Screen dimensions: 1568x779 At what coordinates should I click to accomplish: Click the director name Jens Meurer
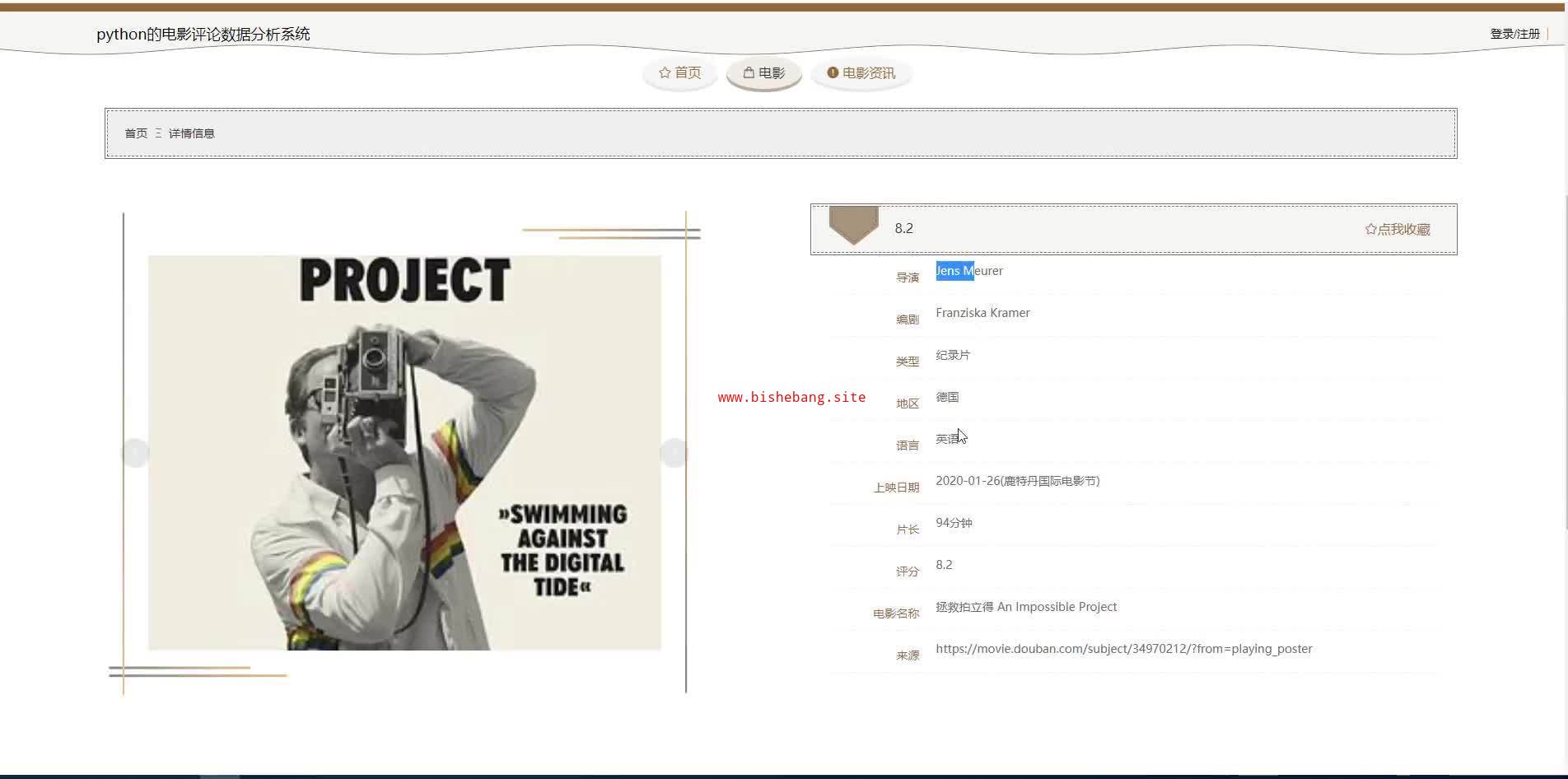tap(969, 271)
